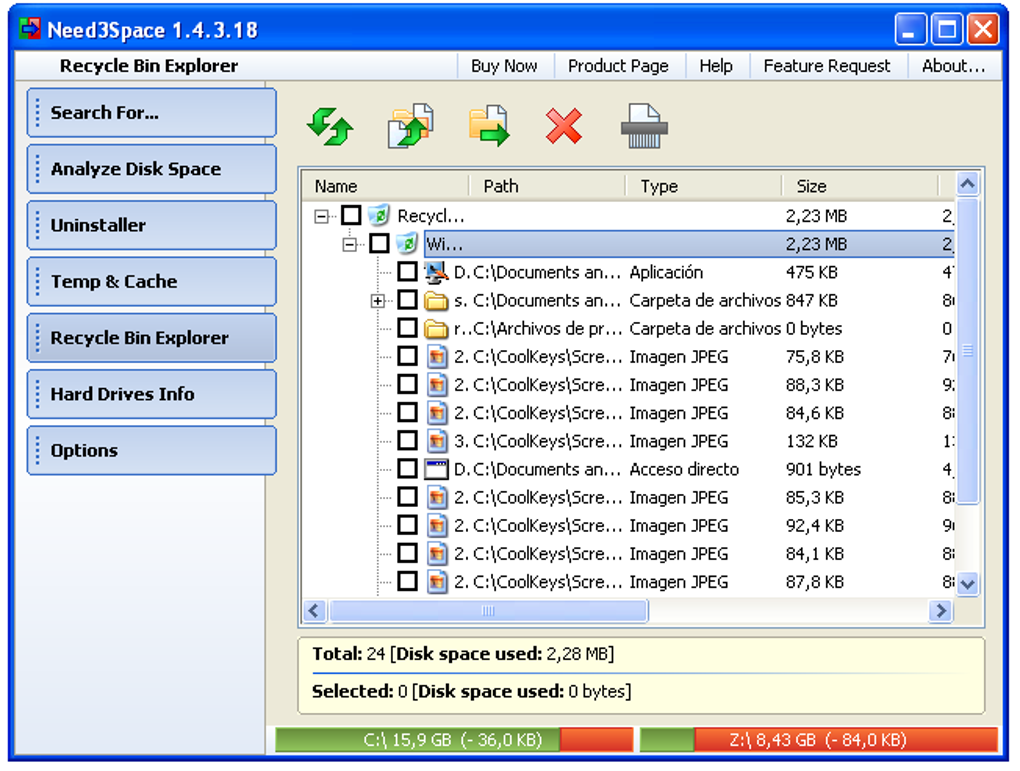Tick the checkbox for the 0 bytes folder
This screenshot has height=771, width=1020.
(407, 328)
